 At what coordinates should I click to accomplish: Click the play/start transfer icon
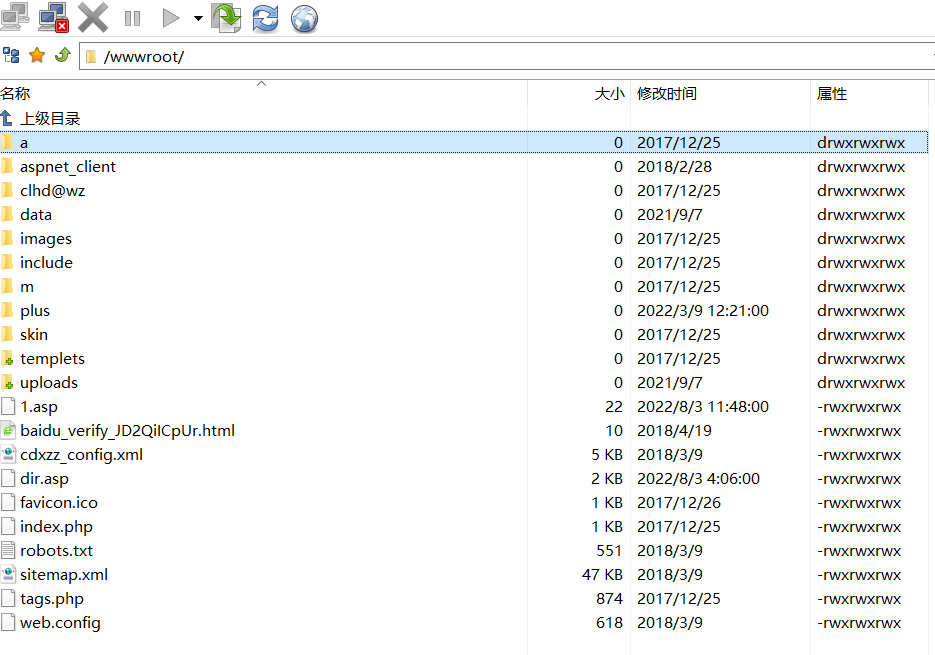[x=171, y=18]
